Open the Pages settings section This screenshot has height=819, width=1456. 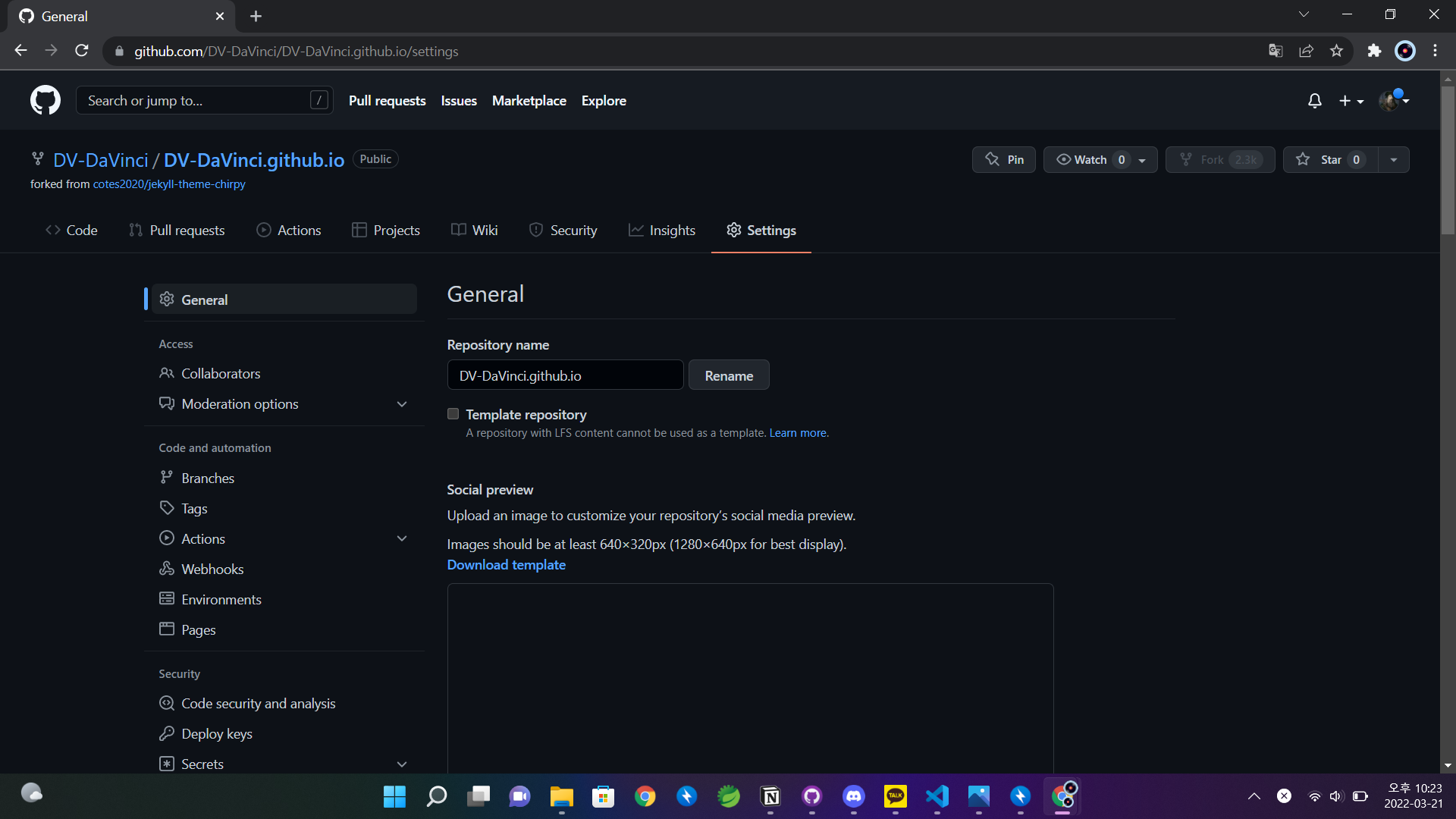pos(199,629)
